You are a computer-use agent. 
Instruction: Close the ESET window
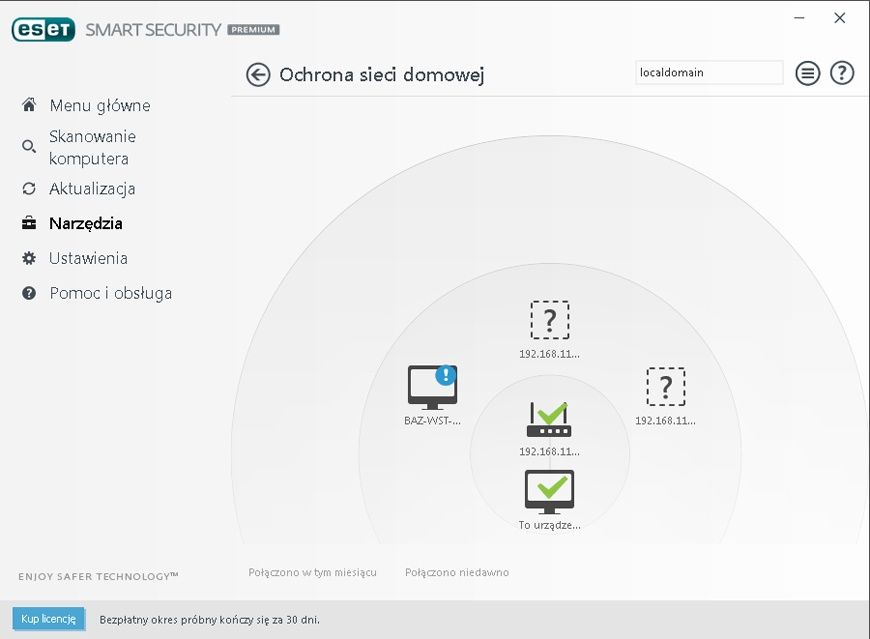[839, 18]
